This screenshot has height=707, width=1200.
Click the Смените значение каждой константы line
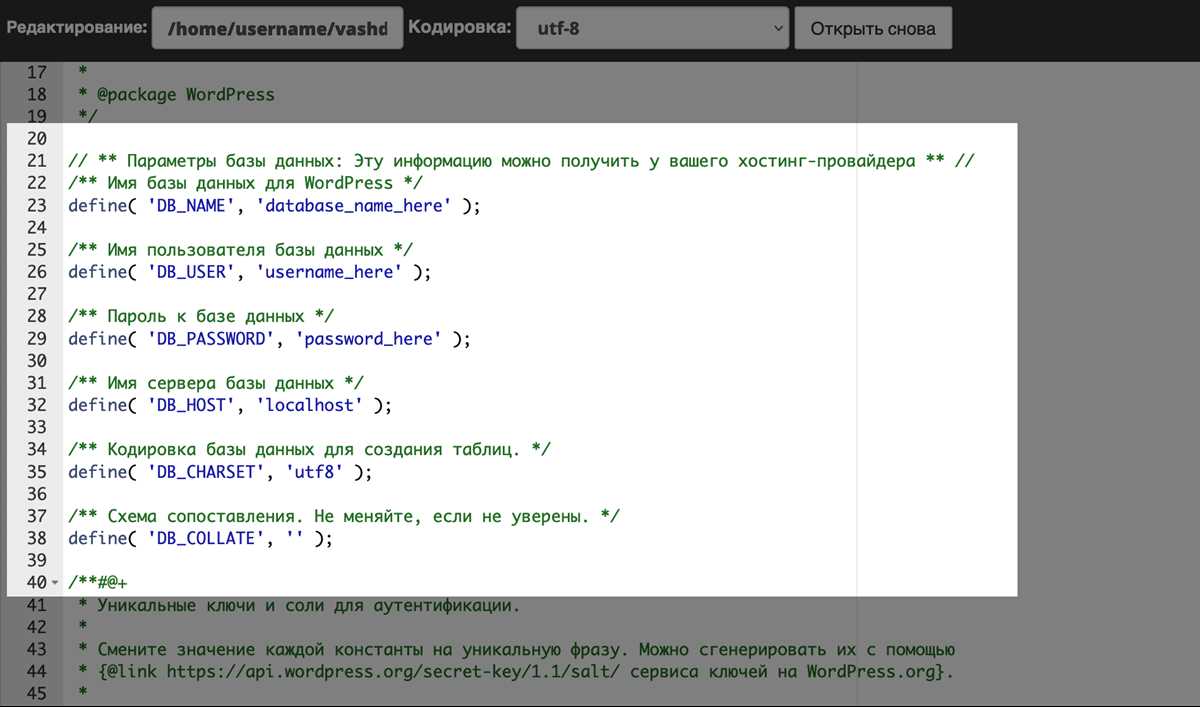coord(516,649)
